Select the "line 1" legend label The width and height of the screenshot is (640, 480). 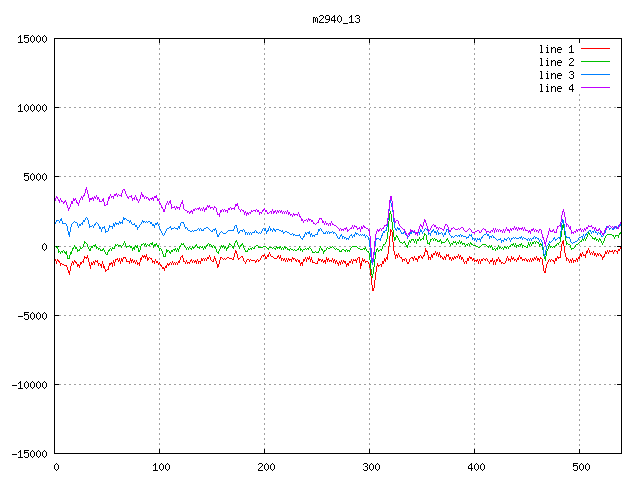point(557,49)
